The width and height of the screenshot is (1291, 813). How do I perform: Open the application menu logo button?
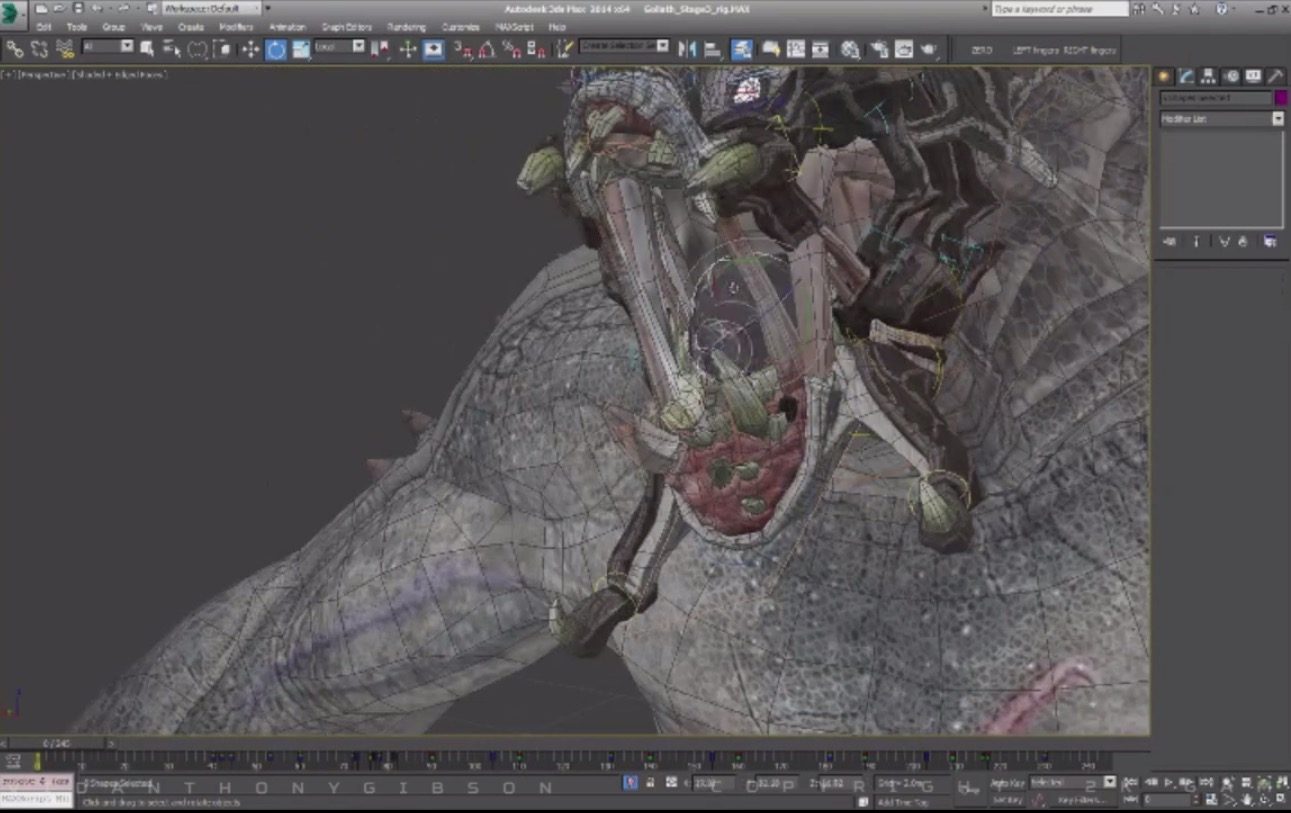[x=13, y=14]
